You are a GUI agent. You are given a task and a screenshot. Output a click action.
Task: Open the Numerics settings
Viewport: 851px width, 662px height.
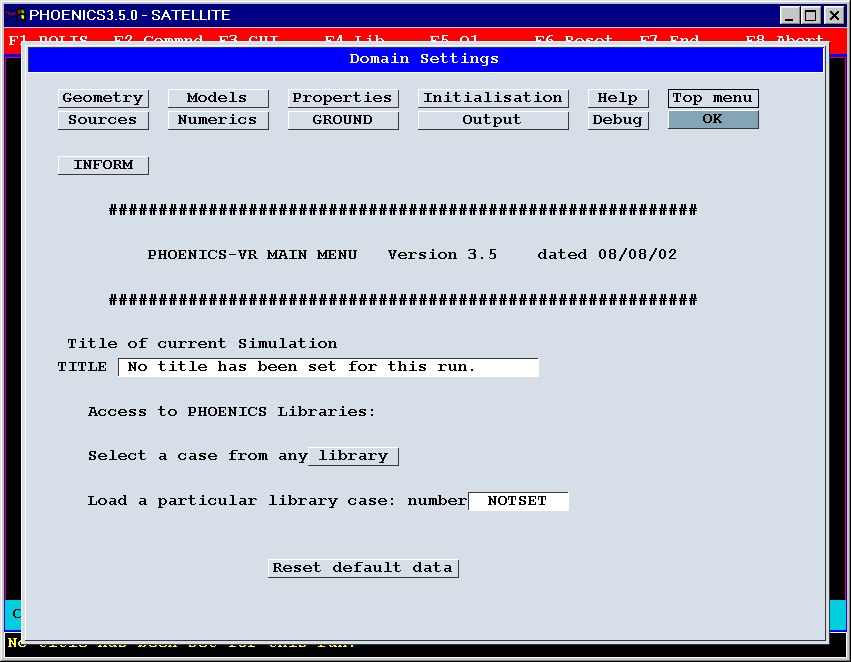pos(217,120)
